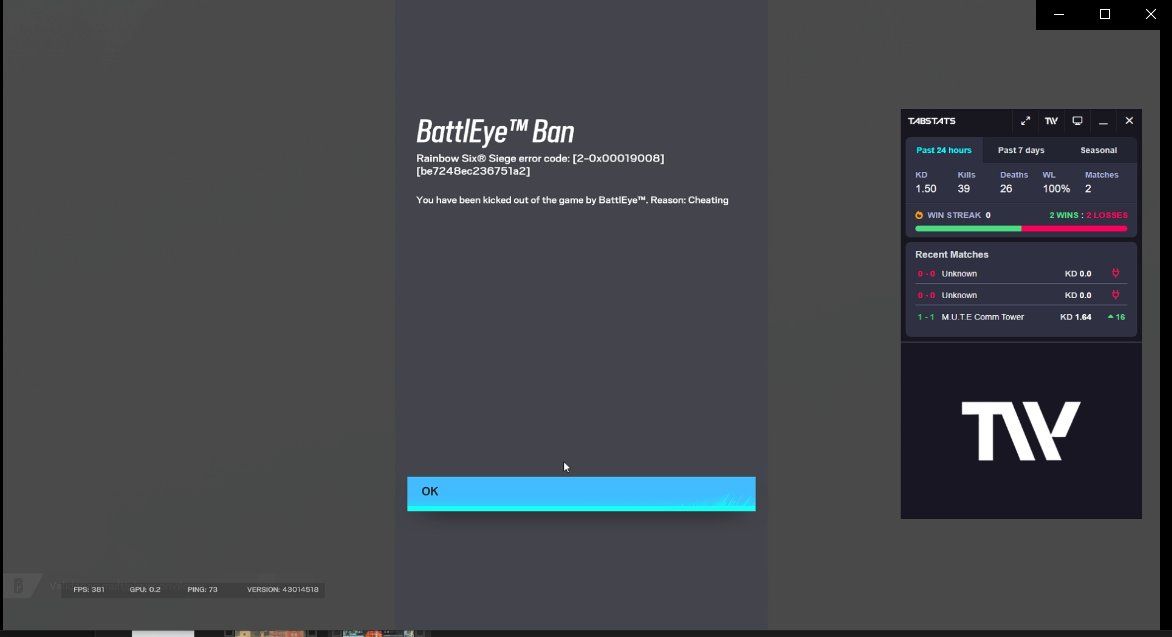Maximize the game window
Screen dimensions: 1172x637
coord(1105,14)
